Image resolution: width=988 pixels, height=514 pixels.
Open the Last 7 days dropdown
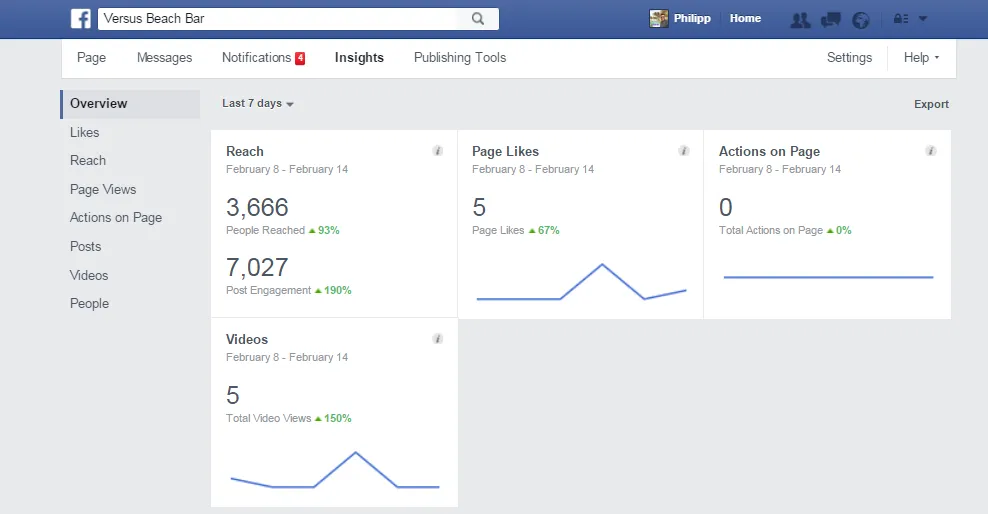258,103
